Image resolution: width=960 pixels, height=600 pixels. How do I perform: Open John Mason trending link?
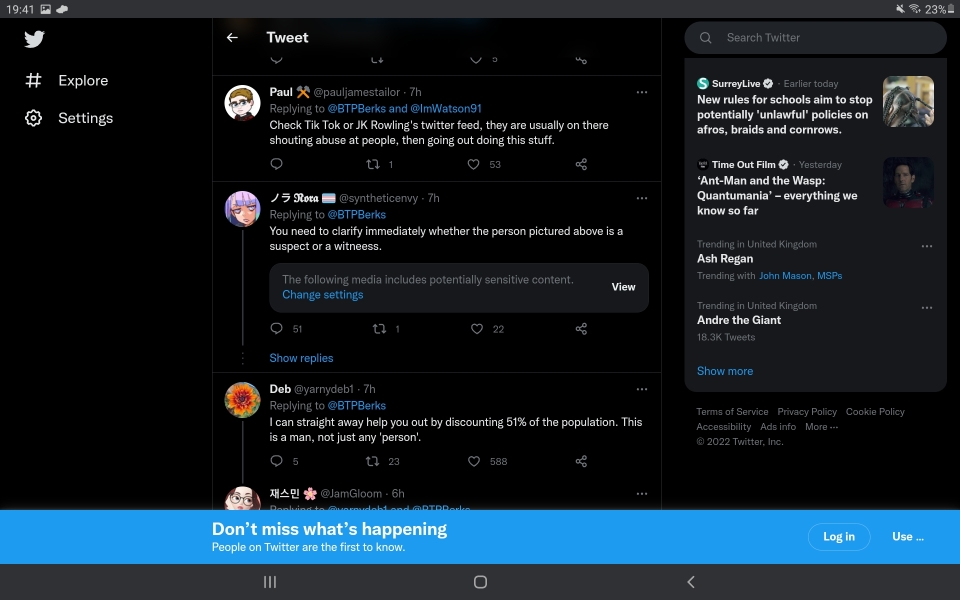pyautogui.click(x=785, y=276)
